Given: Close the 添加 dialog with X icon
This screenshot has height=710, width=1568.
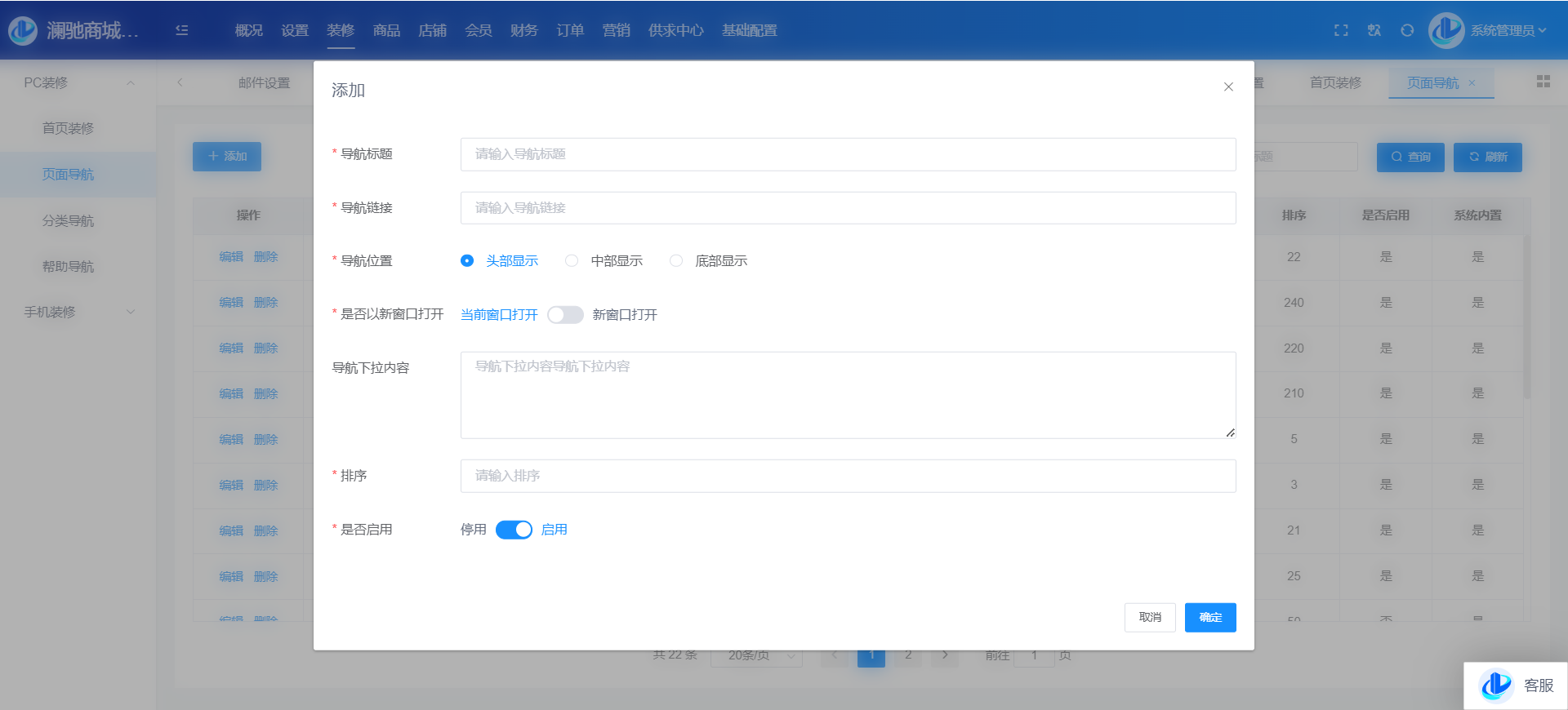Looking at the screenshot, I should coord(1228,87).
